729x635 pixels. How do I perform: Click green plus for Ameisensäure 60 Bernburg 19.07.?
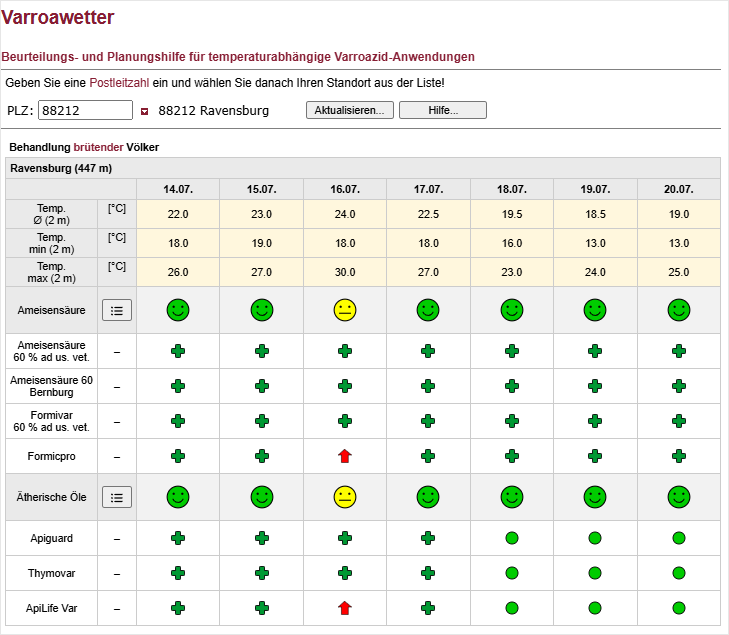click(x=595, y=386)
